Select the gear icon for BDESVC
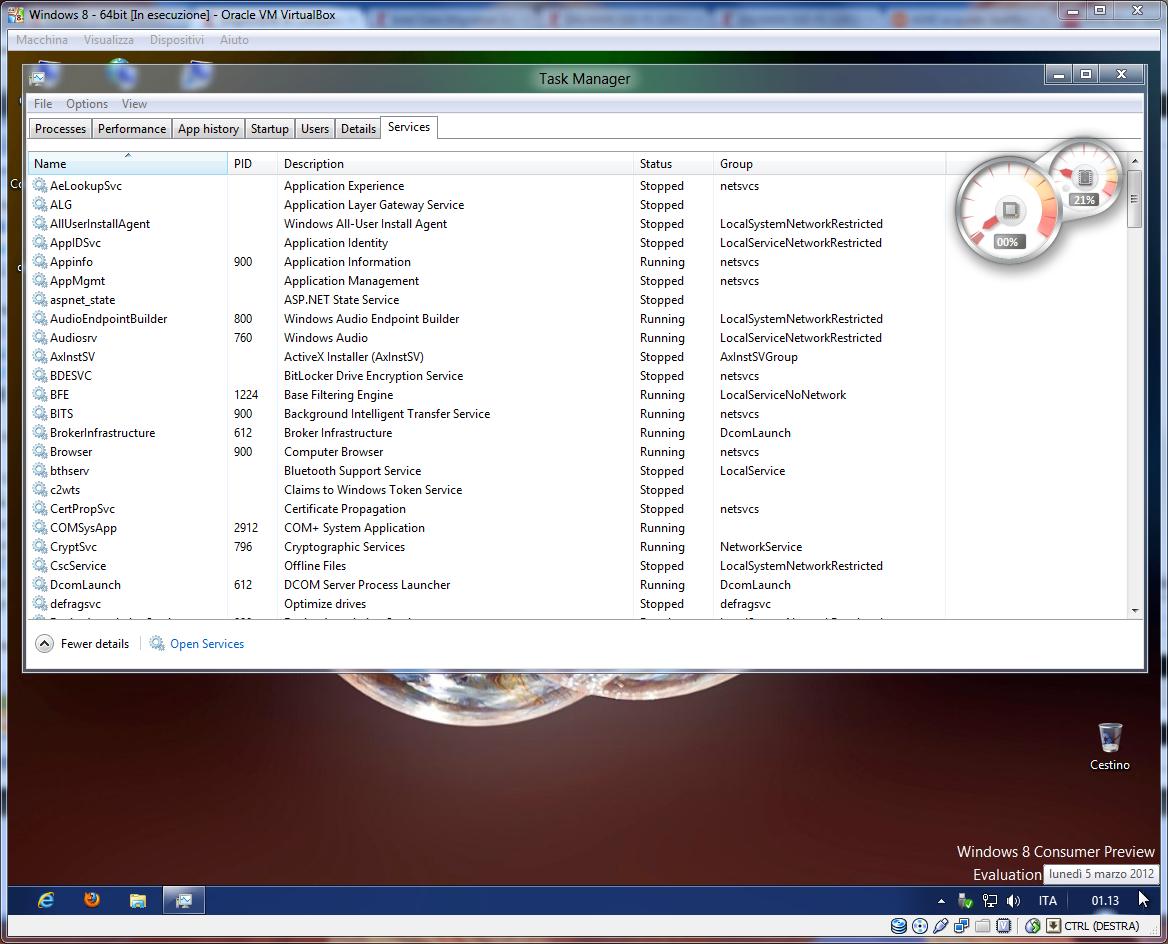The width and height of the screenshot is (1168, 944). [x=40, y=375]
